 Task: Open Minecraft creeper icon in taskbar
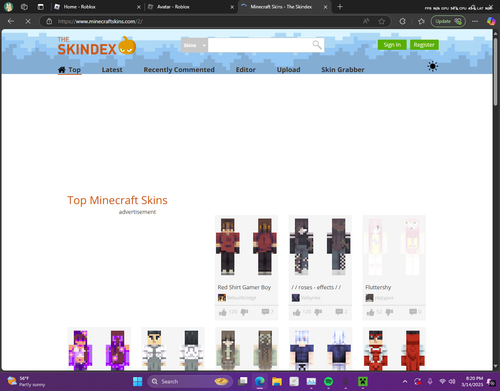(363, 381)
